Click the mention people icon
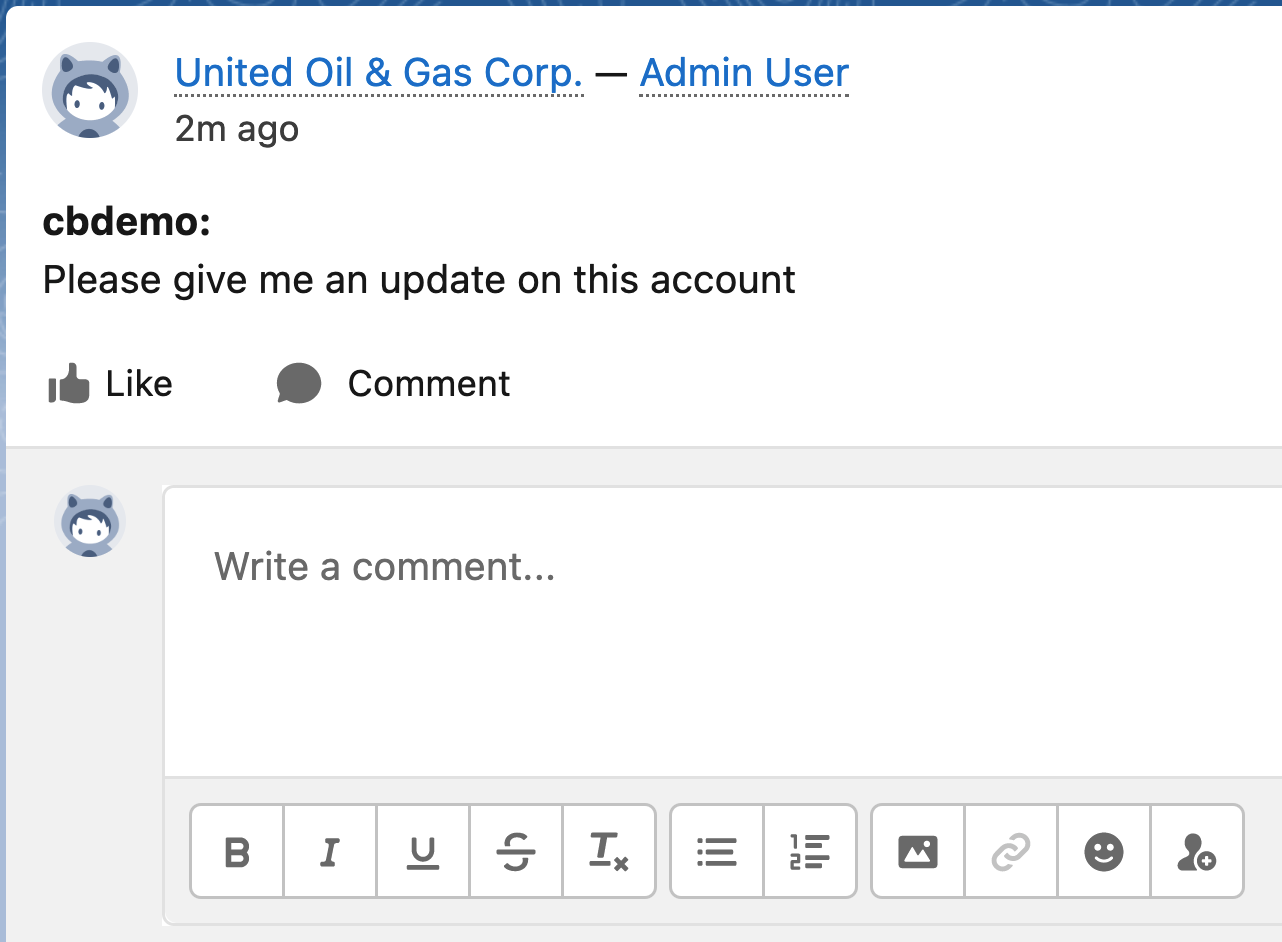Image resolution: width=1282 pixels, height=942 pixels. 1197,852
